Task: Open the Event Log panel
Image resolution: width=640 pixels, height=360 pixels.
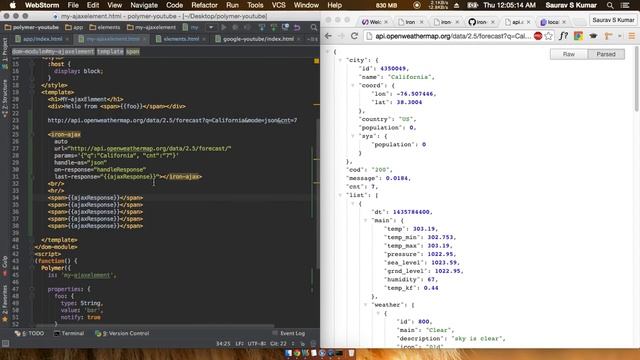Action: (288, 333)
